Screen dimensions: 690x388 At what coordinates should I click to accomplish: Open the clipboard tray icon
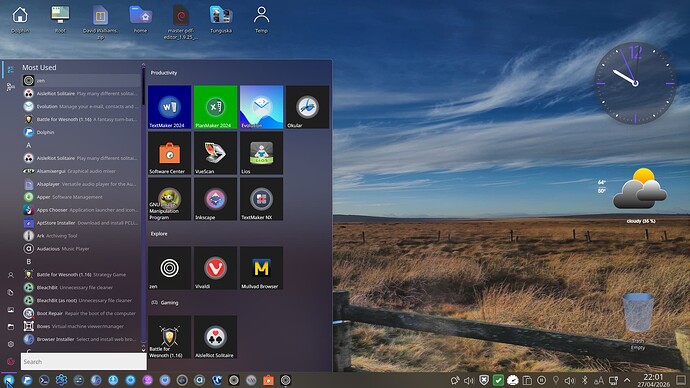coord(527,380)
